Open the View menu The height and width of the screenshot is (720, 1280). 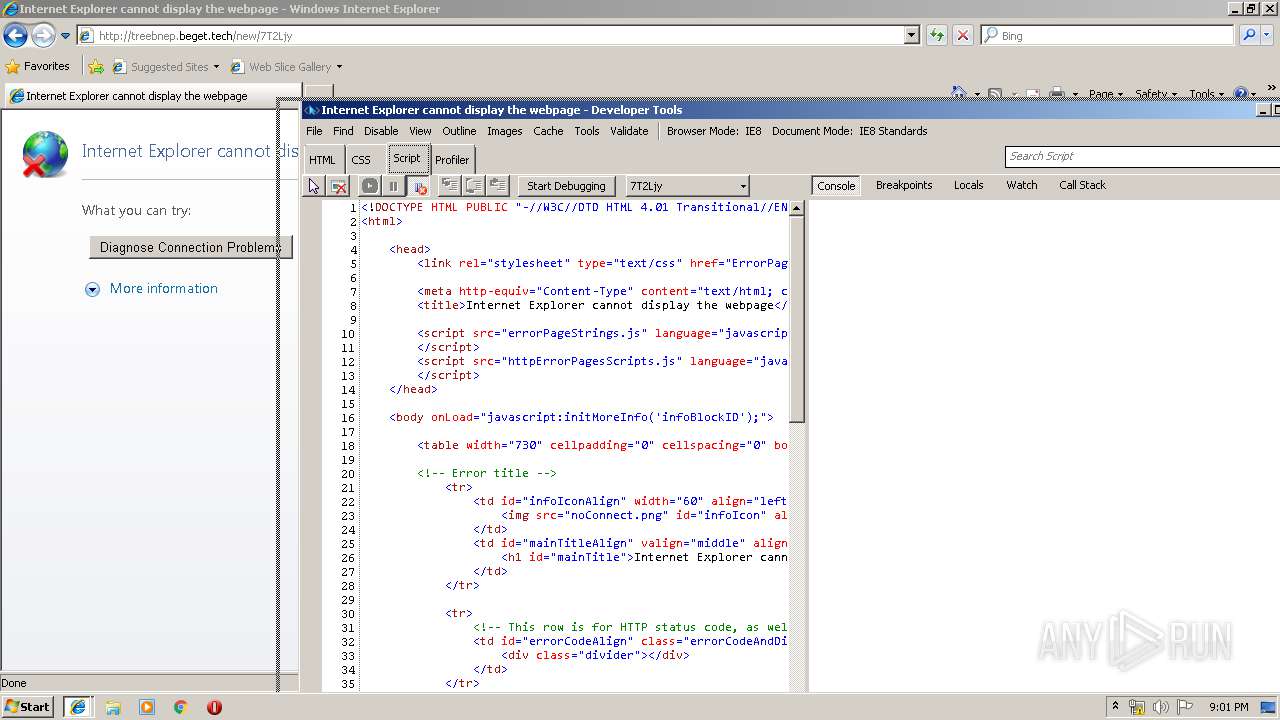click(420, 131)
